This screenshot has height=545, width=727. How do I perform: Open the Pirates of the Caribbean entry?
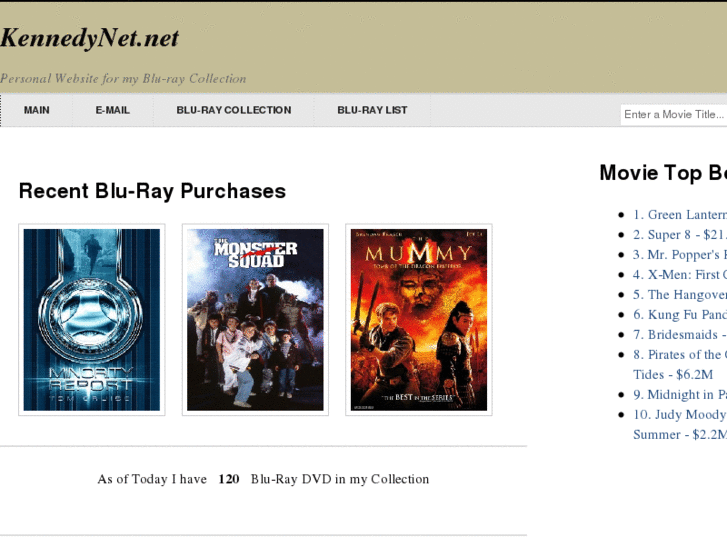[x=680, y=365]
